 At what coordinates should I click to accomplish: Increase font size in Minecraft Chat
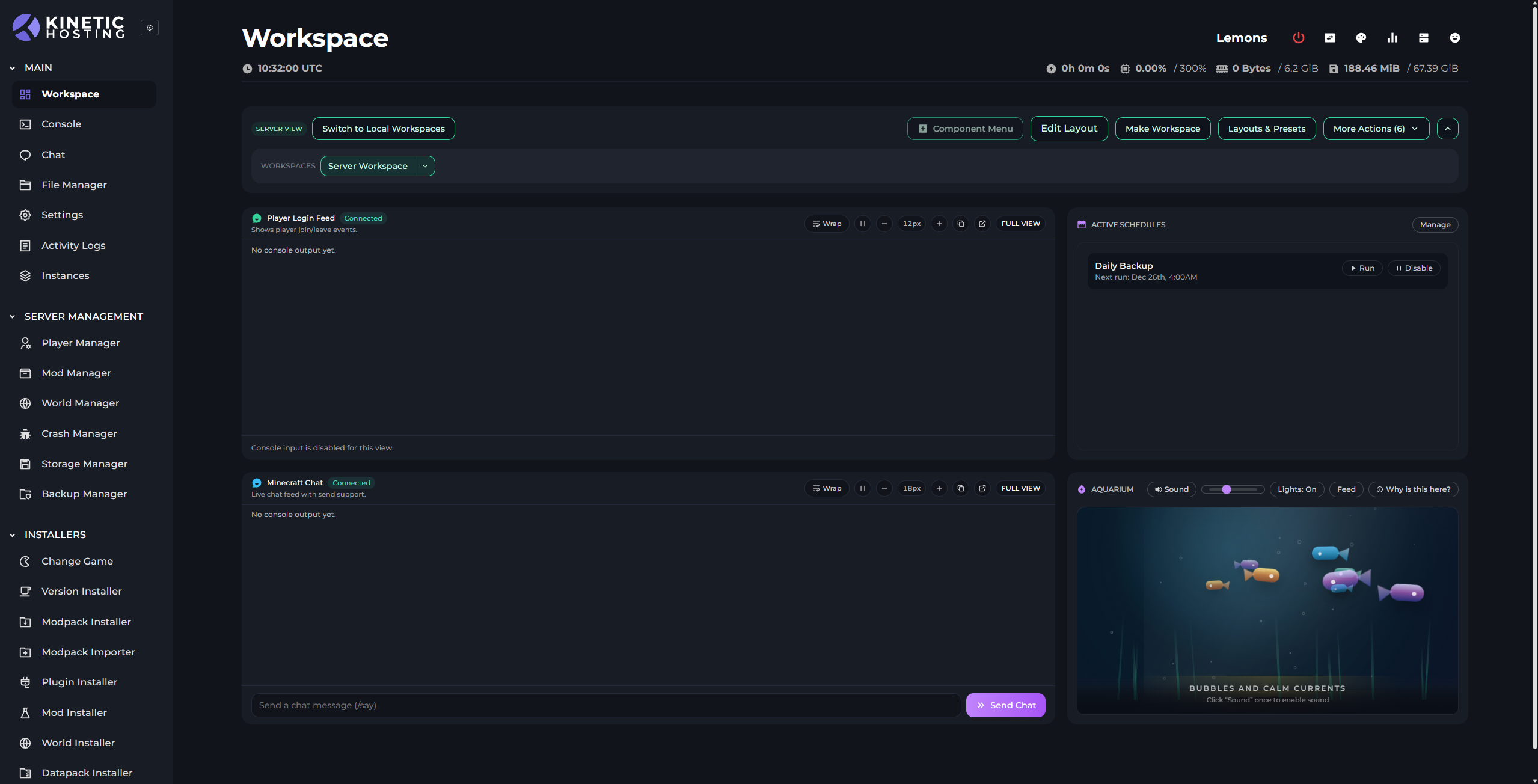(939, 488)
